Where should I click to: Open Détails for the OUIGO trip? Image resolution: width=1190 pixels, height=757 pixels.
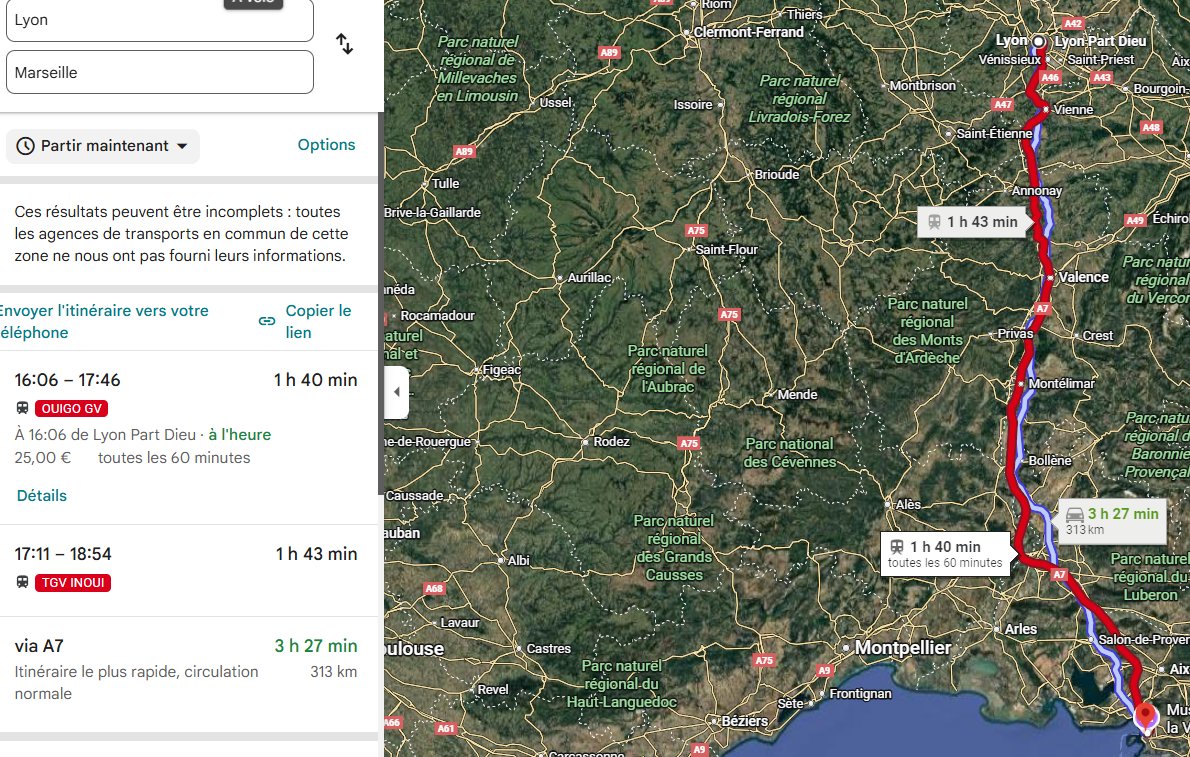(x=42, y=496)
